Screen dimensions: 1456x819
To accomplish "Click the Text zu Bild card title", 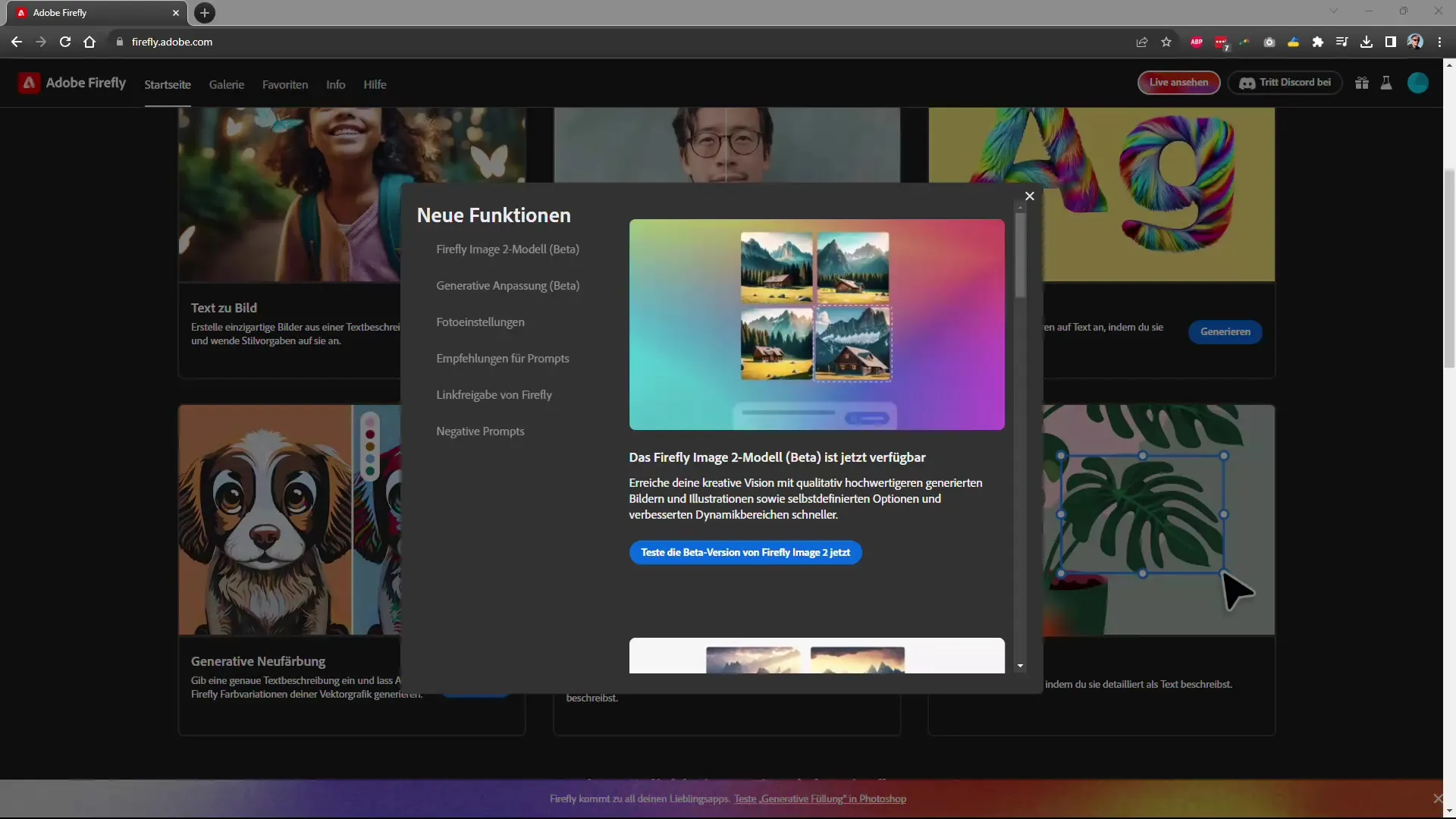I will pyautogui.click(x=224, y=308).
